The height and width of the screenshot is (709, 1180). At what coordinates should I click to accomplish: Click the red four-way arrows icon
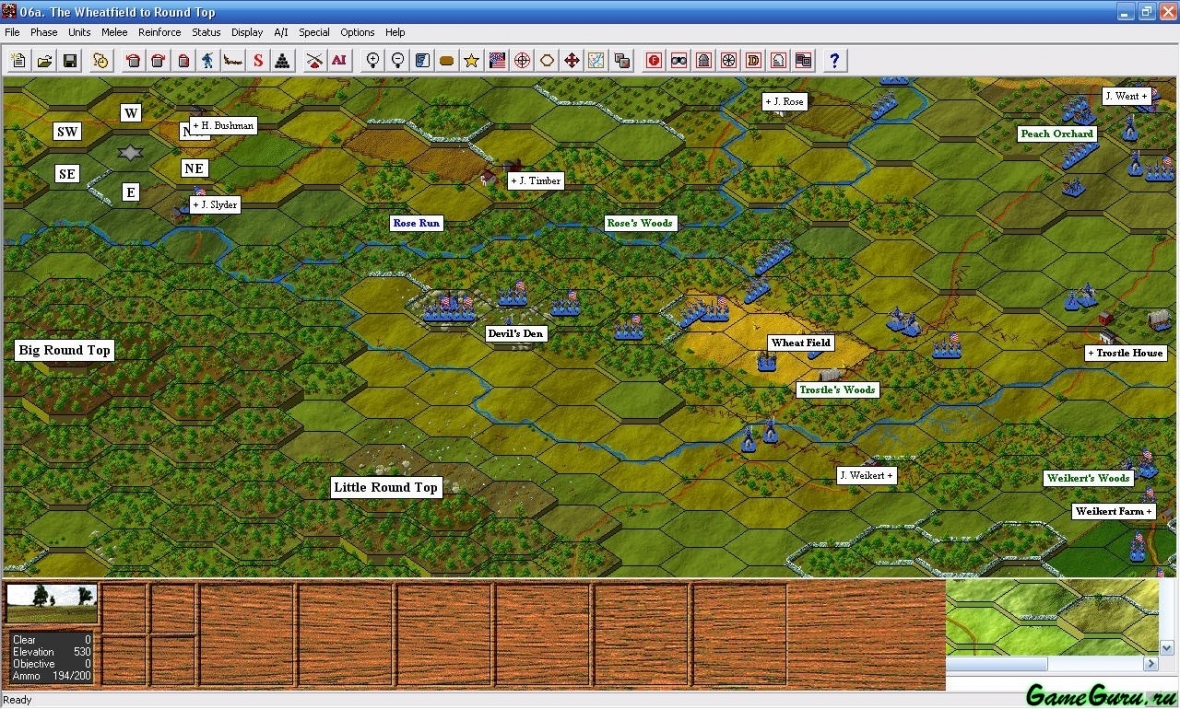click(572, 61)
